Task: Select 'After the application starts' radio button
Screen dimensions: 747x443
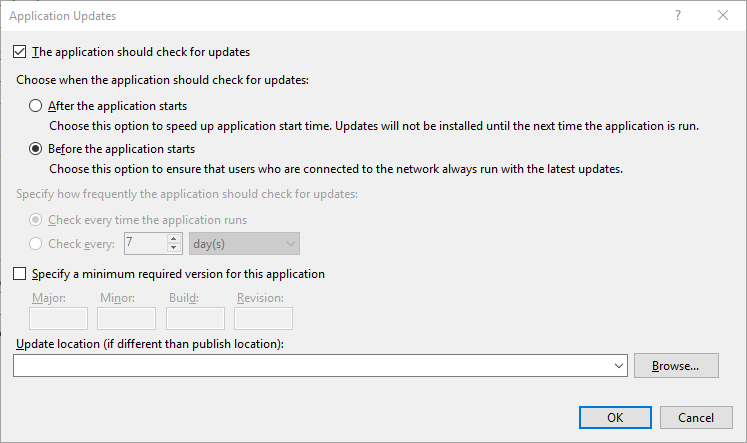Action: point(36,105)
